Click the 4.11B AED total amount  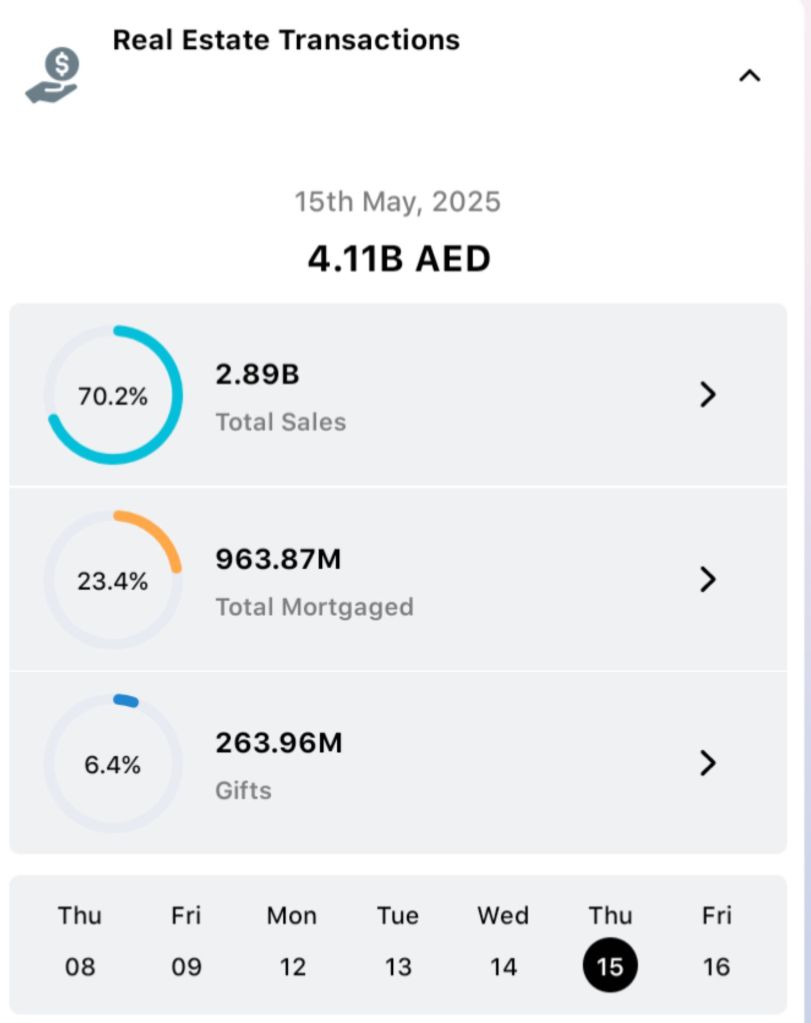(399, 259)
